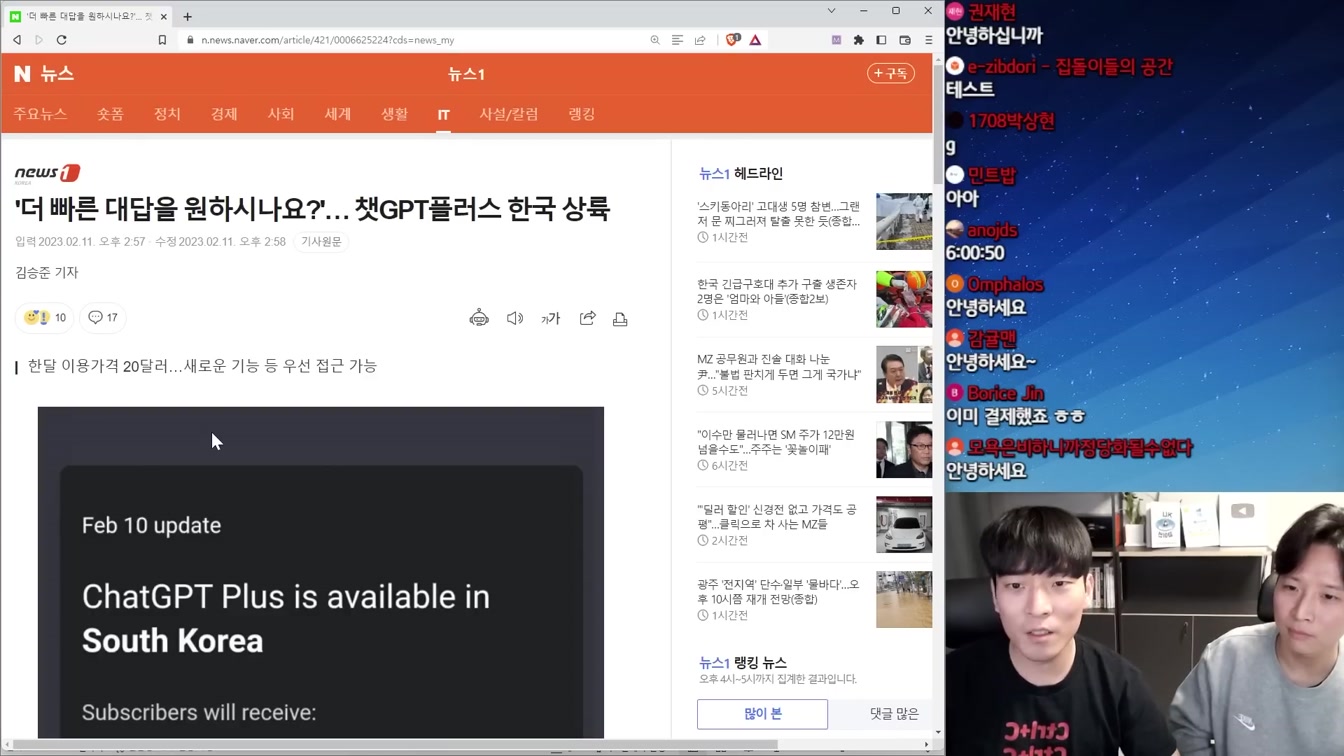Reload the page with the refresh icon
This screenshot has height=756, width=1344.
[61, 40]
